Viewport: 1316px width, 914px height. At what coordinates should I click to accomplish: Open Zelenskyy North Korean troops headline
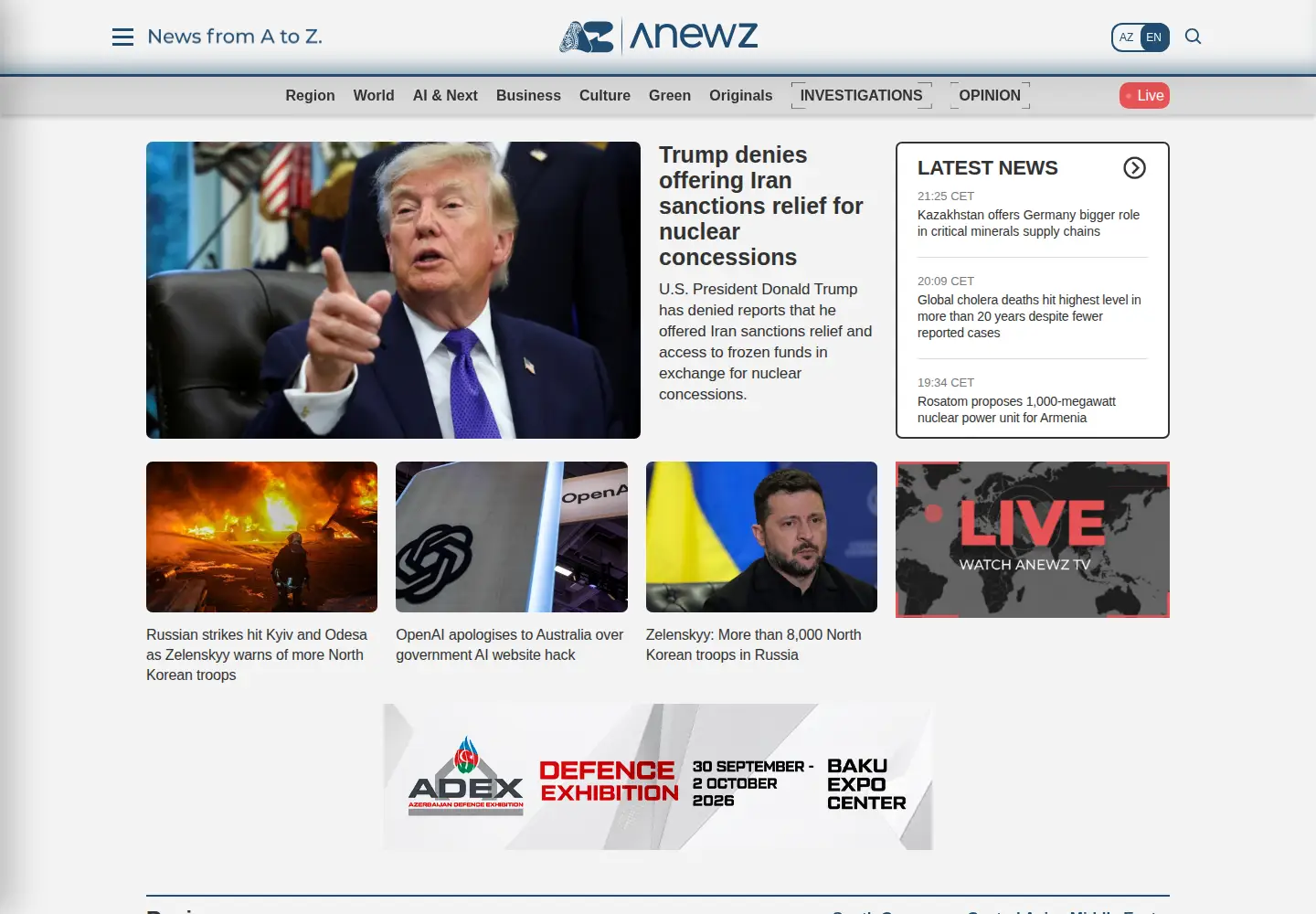coord(753,644)
